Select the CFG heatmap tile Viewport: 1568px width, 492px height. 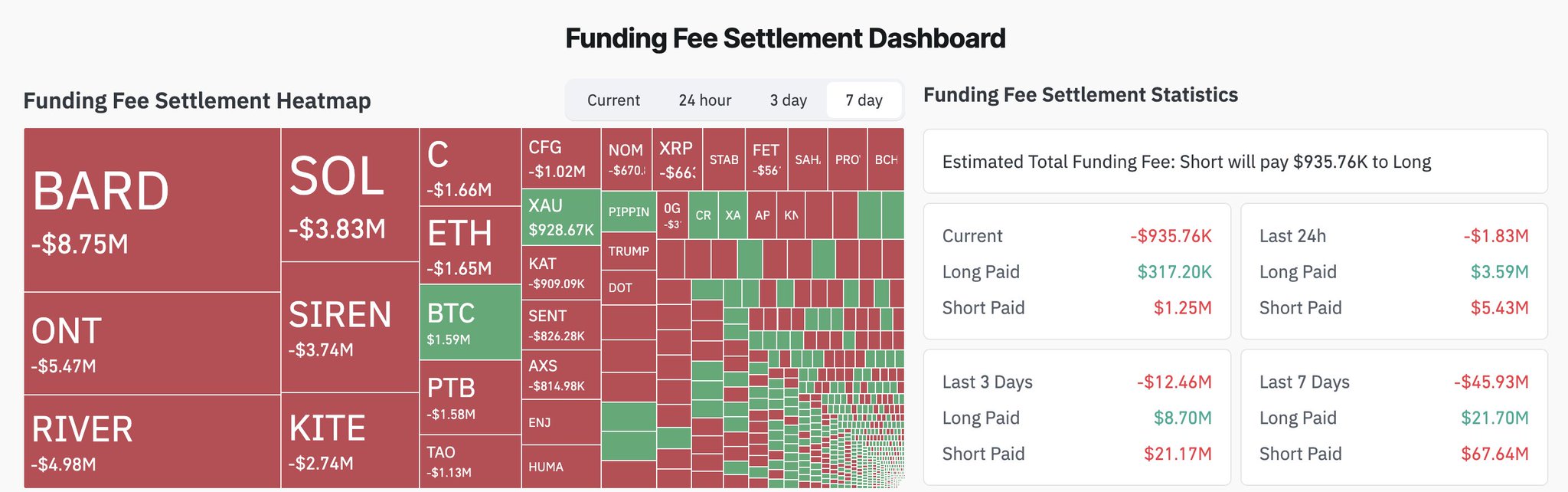561,159
